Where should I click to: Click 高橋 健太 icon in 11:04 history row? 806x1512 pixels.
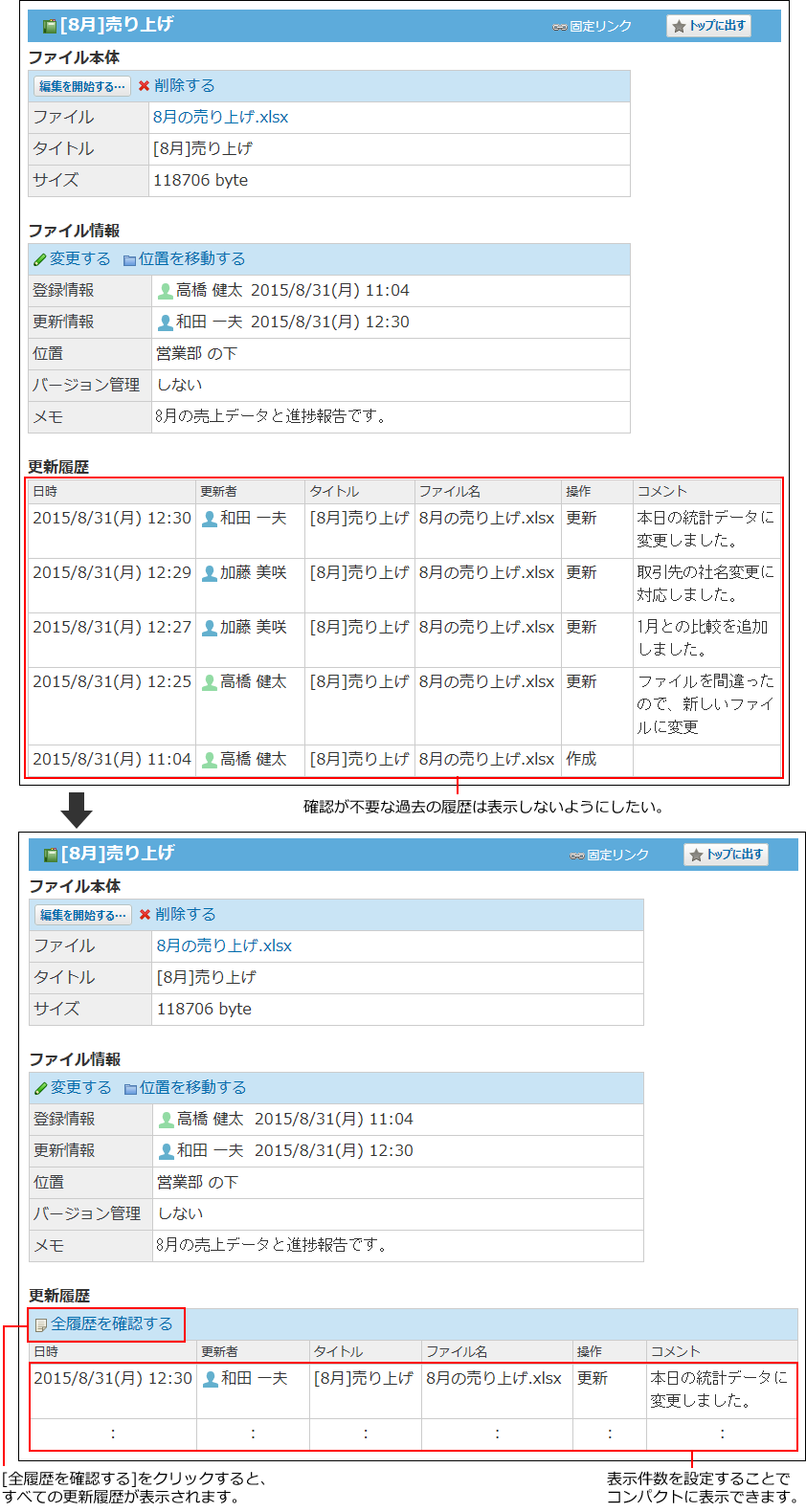pos(210,760)
